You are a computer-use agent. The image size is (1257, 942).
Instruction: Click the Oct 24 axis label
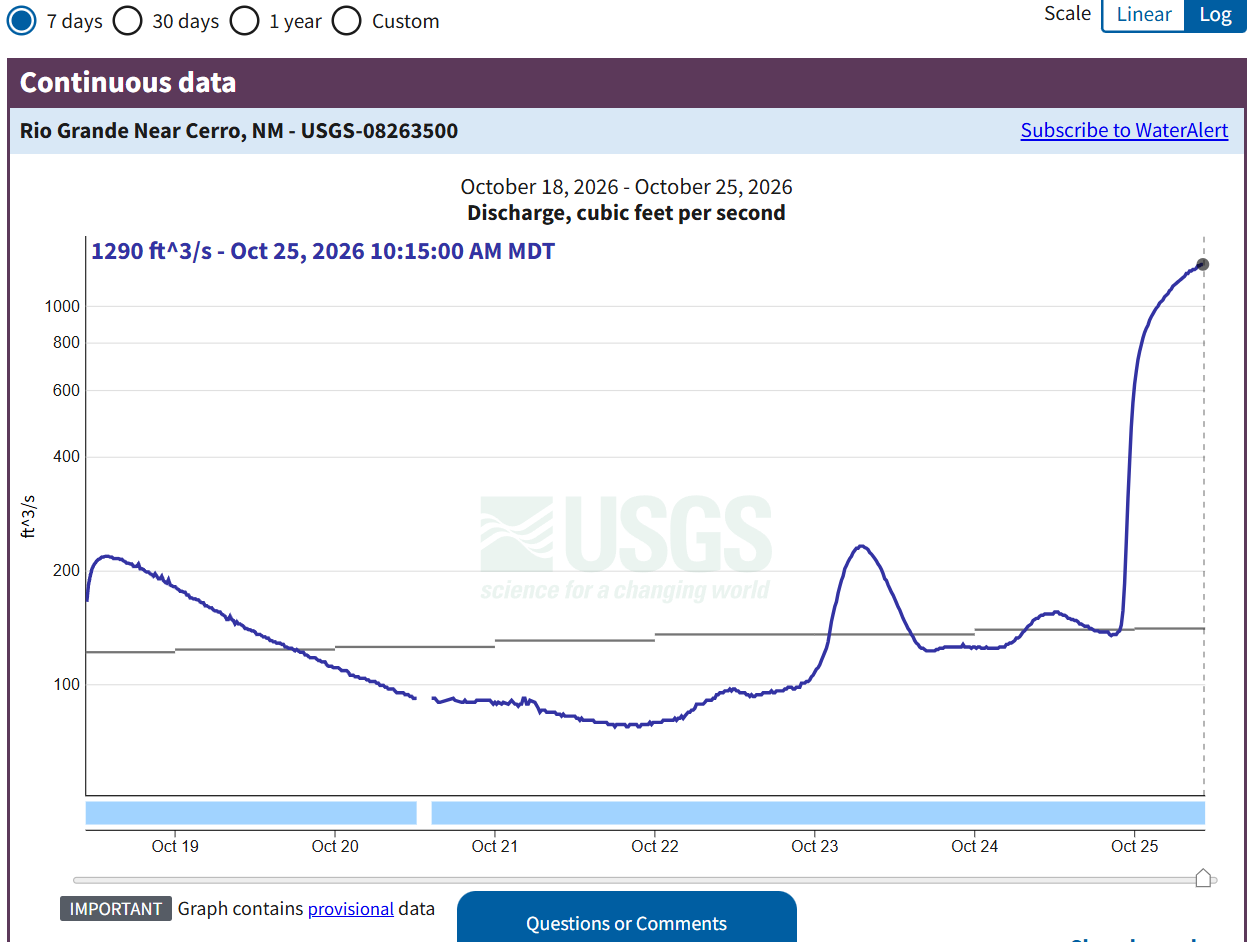(975, 846)
